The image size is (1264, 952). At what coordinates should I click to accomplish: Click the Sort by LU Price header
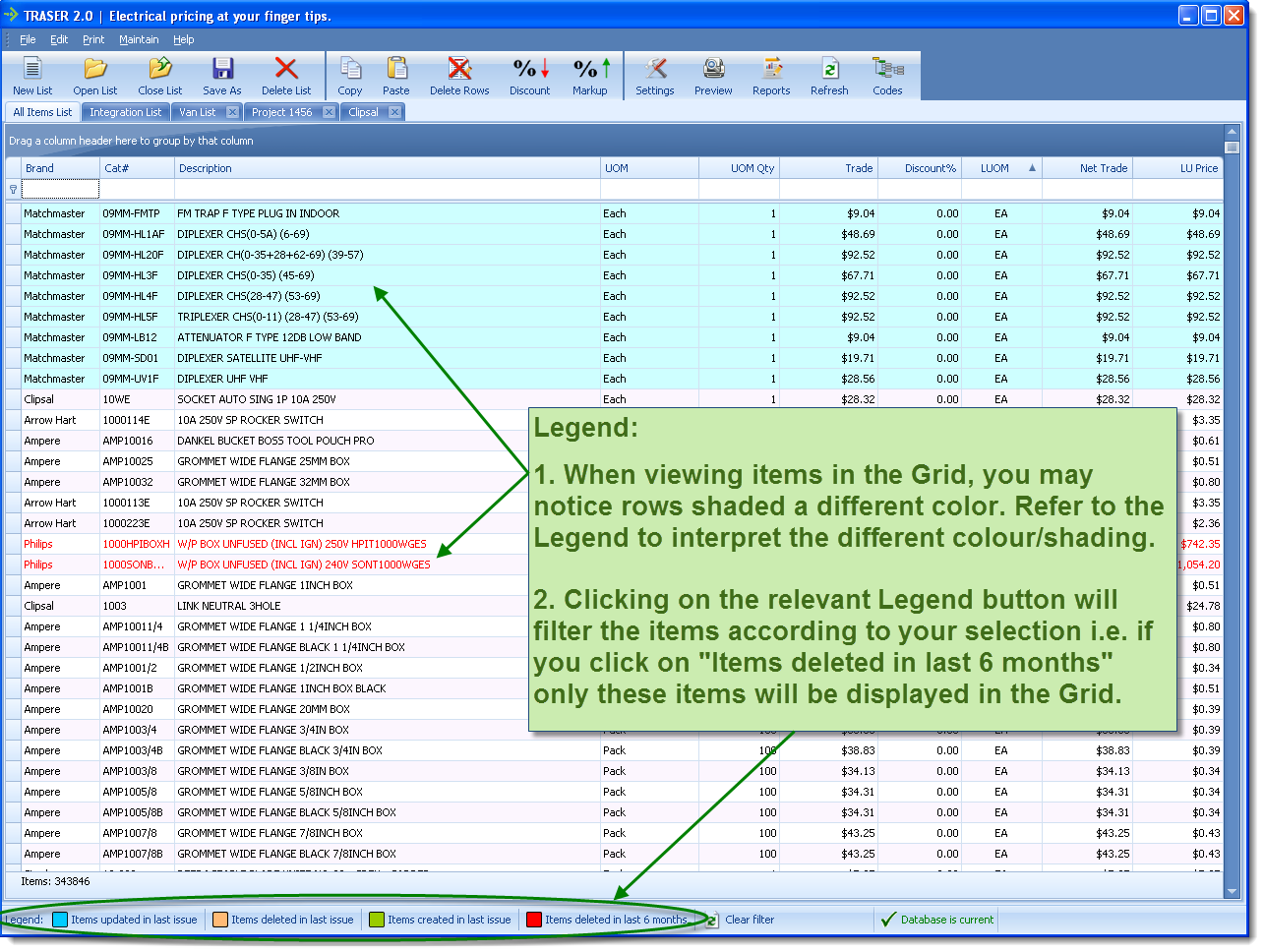(x=1178, y=168)
